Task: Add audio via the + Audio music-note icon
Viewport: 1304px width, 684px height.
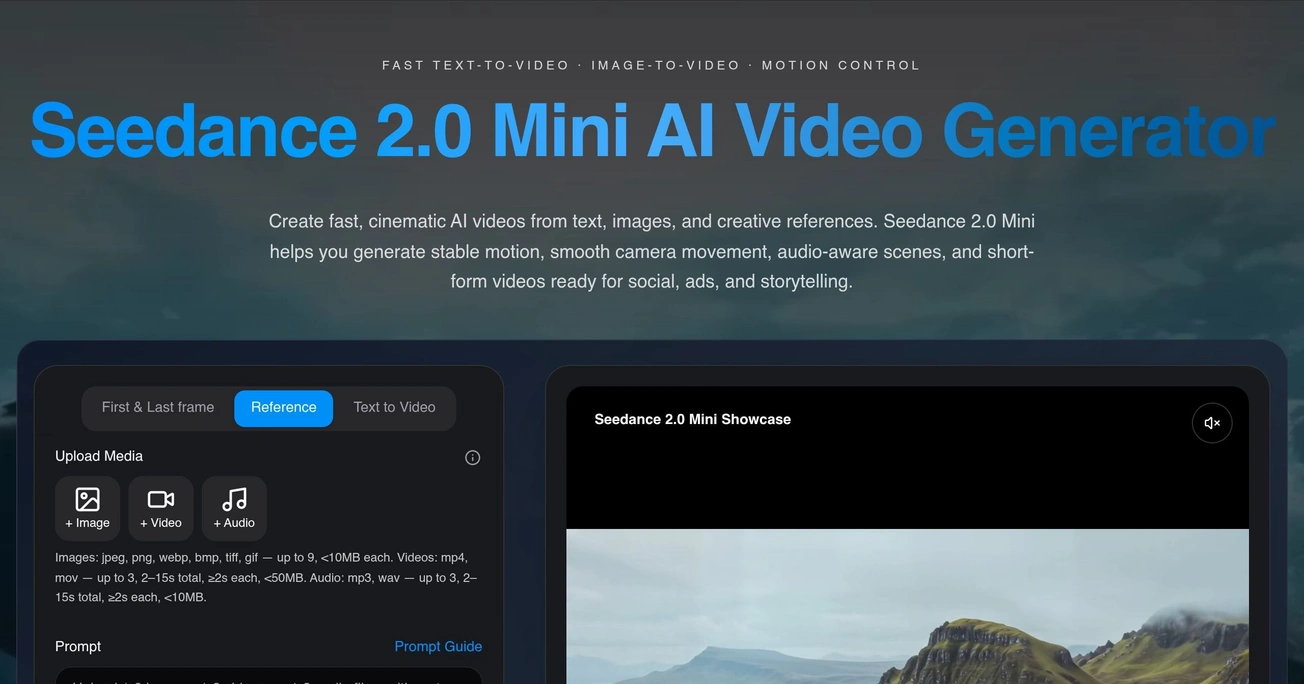Action: [234, 508]
